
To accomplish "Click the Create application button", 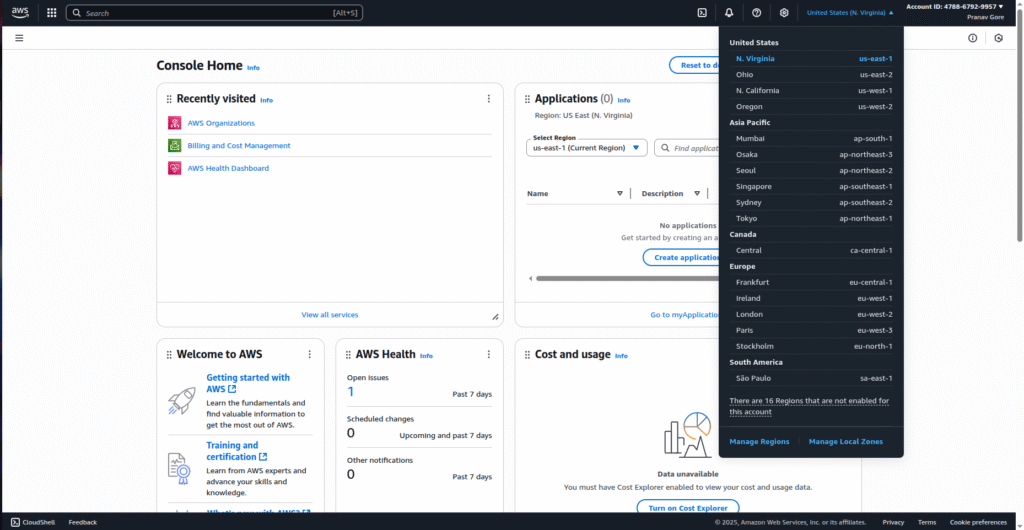I will tap(681, 257).
